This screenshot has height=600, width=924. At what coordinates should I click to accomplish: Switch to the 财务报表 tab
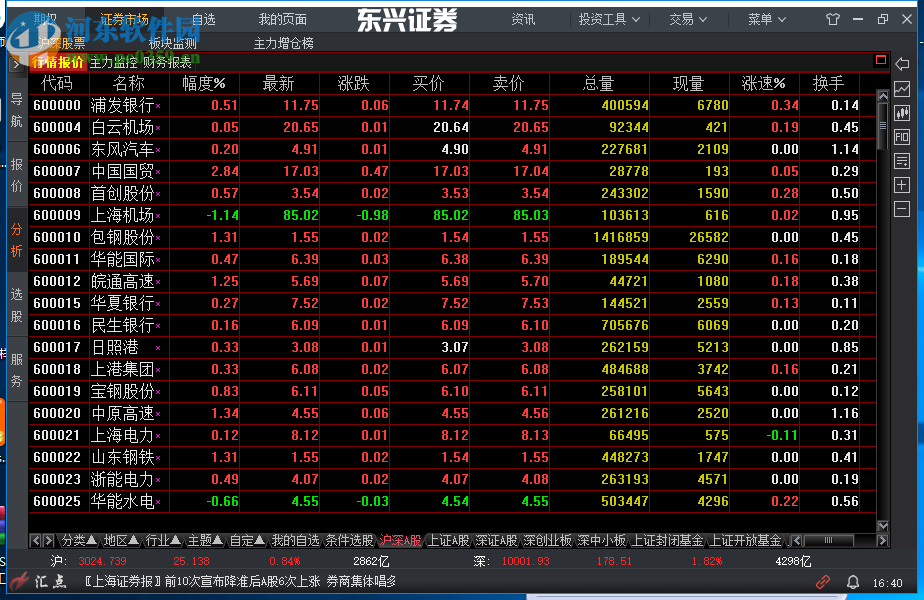[167, 62]
